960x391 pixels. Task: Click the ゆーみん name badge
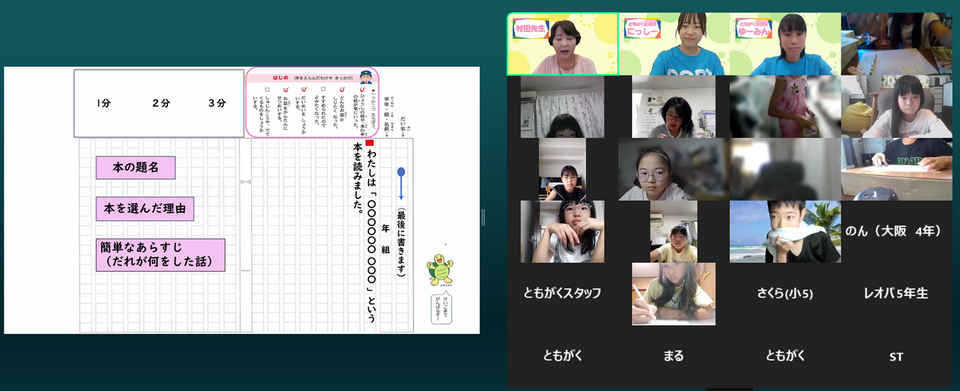[x=753, y=28]
